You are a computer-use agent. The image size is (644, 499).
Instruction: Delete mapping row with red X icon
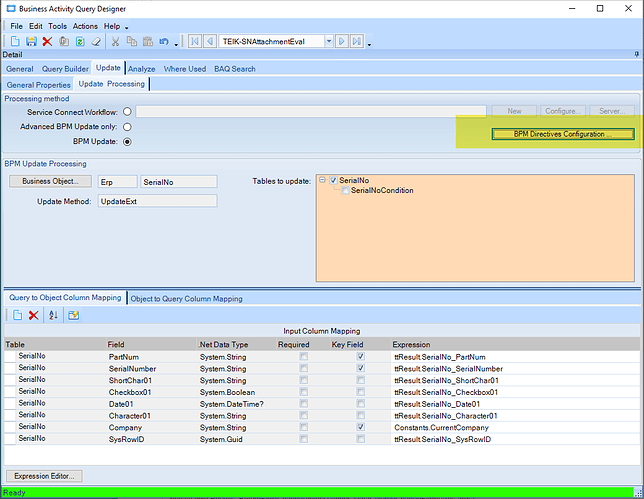tap(34, 315)
